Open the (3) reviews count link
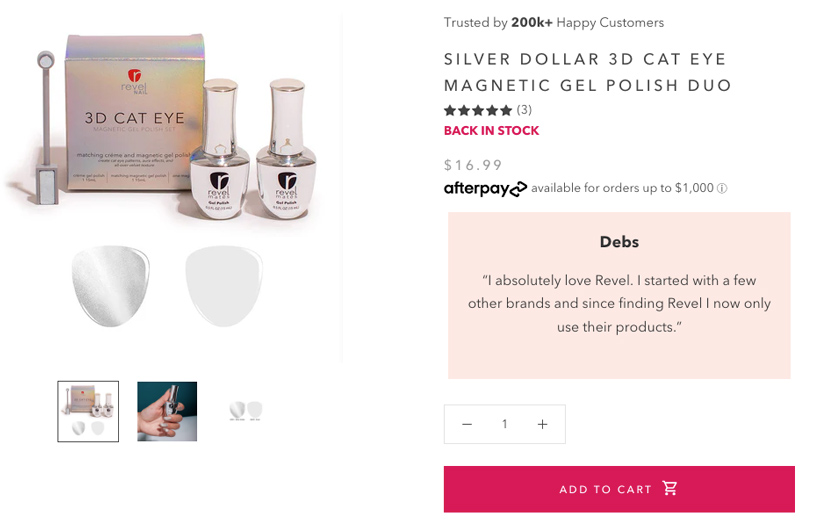 point(524,110)
